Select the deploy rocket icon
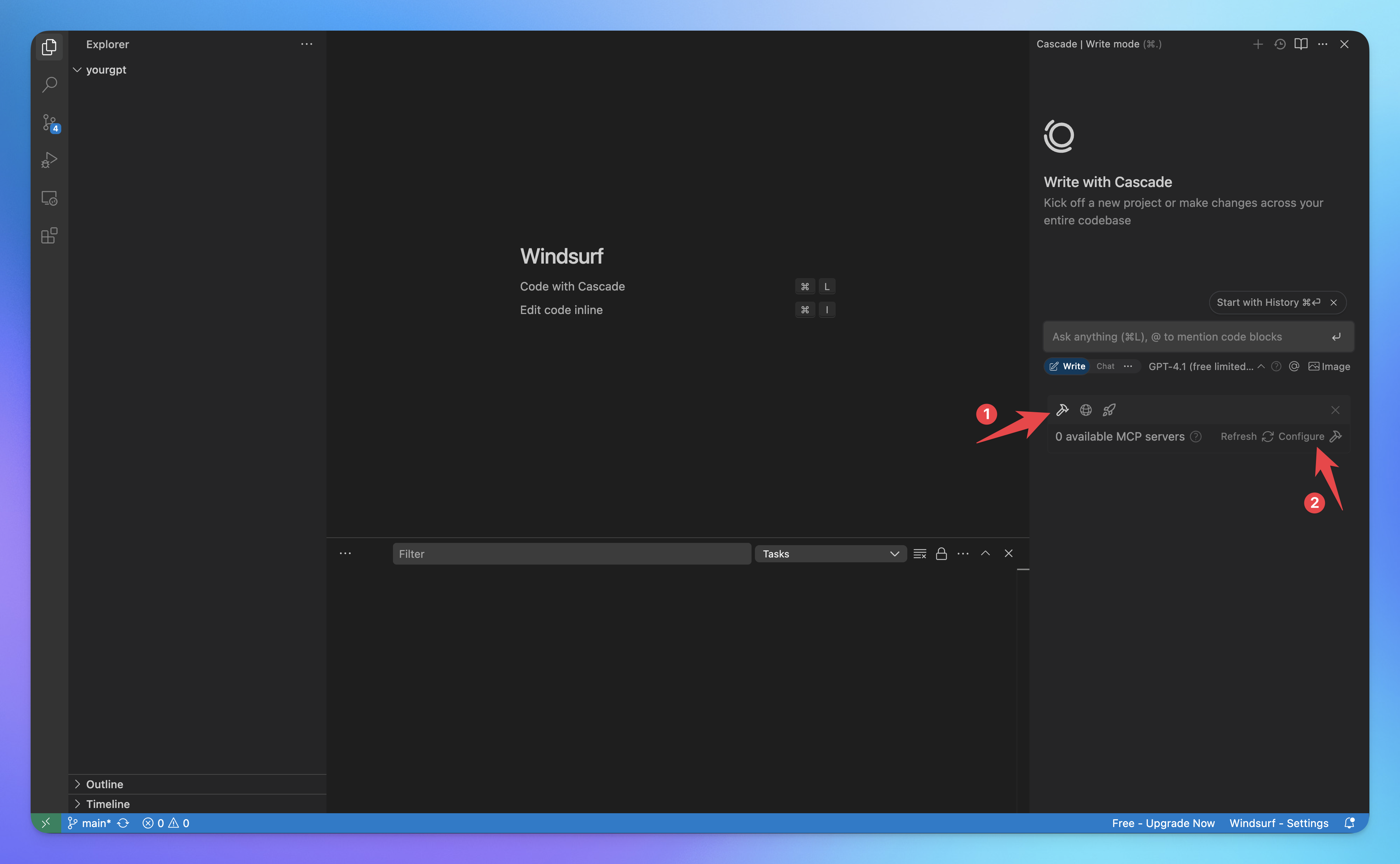 click(1109, 410)
